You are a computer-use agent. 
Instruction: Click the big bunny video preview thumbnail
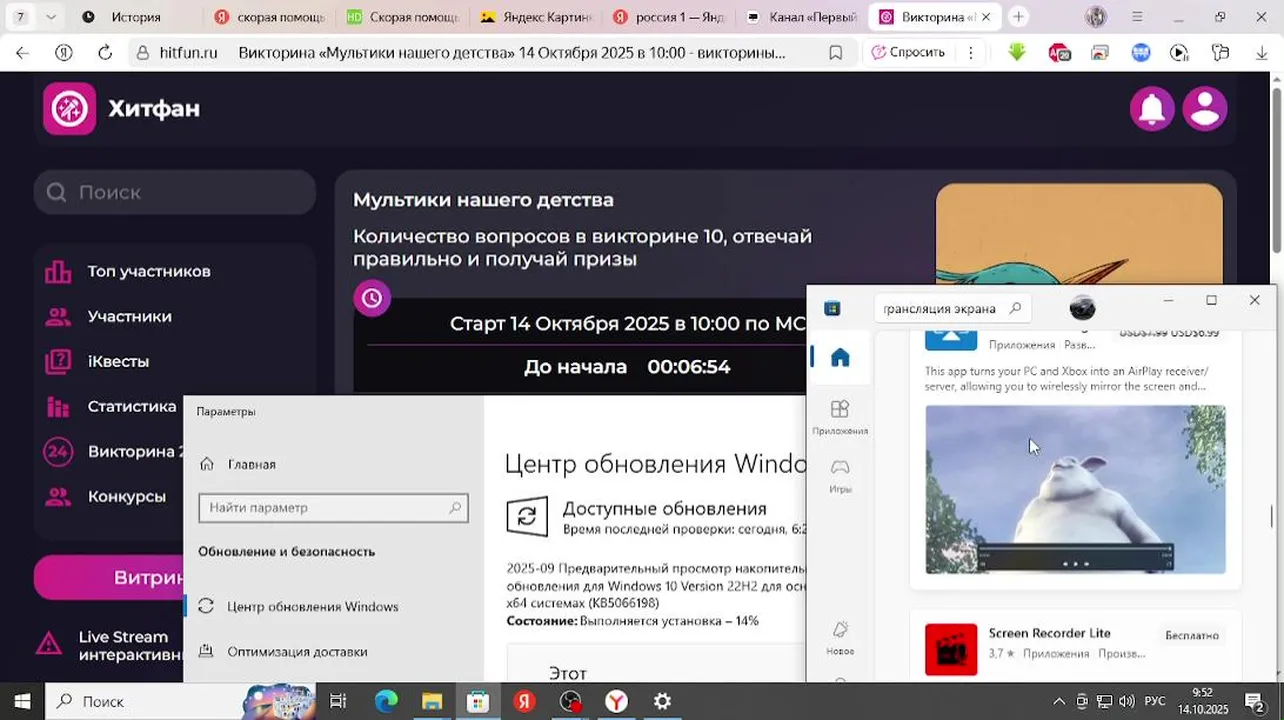pyautogui.click(x=1075, y=489)
